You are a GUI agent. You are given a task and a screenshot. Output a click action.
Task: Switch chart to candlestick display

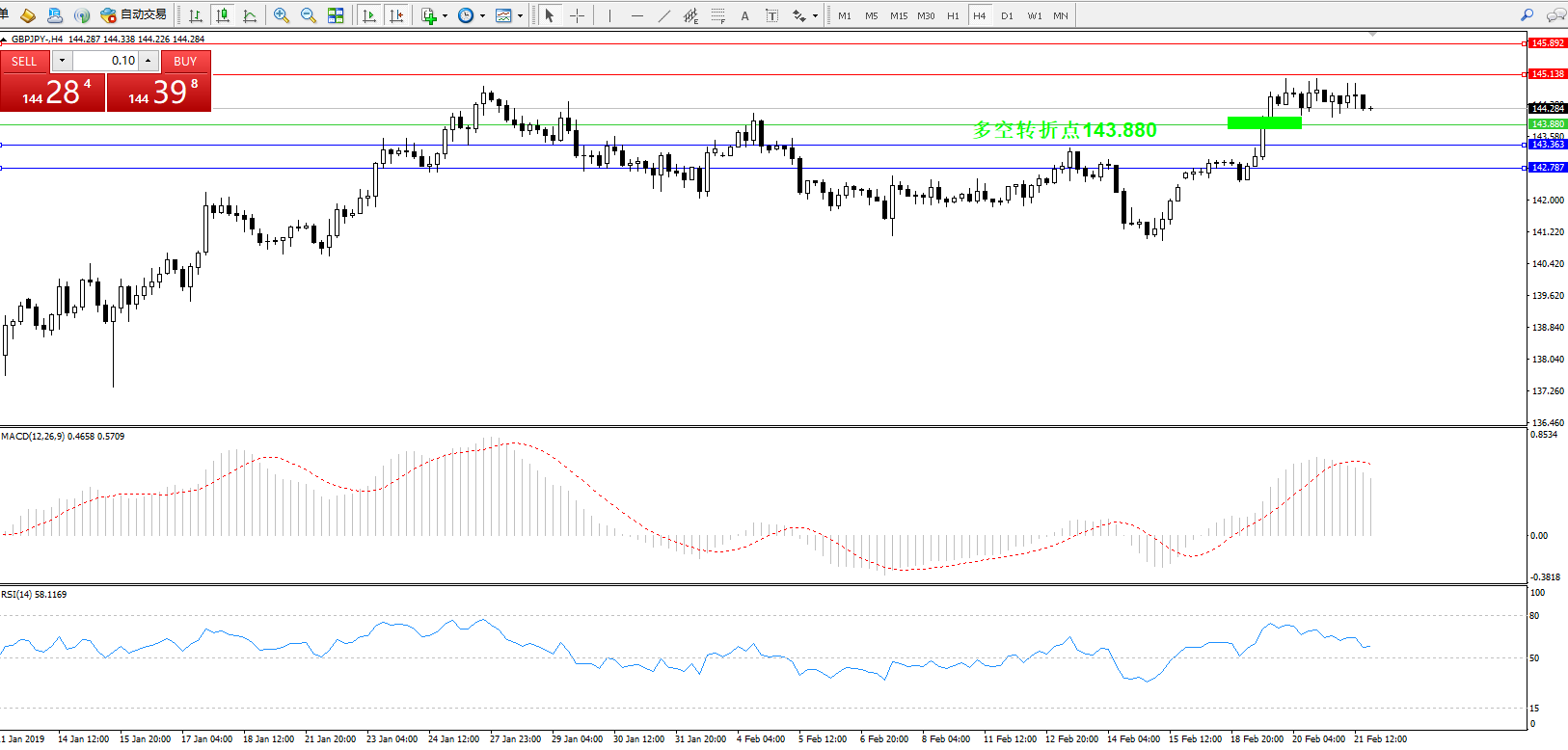223,15
